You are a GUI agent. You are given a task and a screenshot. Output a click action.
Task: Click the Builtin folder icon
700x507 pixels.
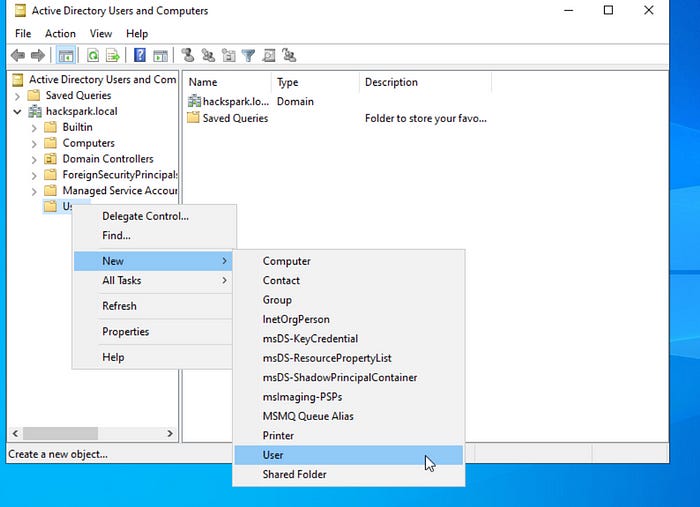click(50, 127)
